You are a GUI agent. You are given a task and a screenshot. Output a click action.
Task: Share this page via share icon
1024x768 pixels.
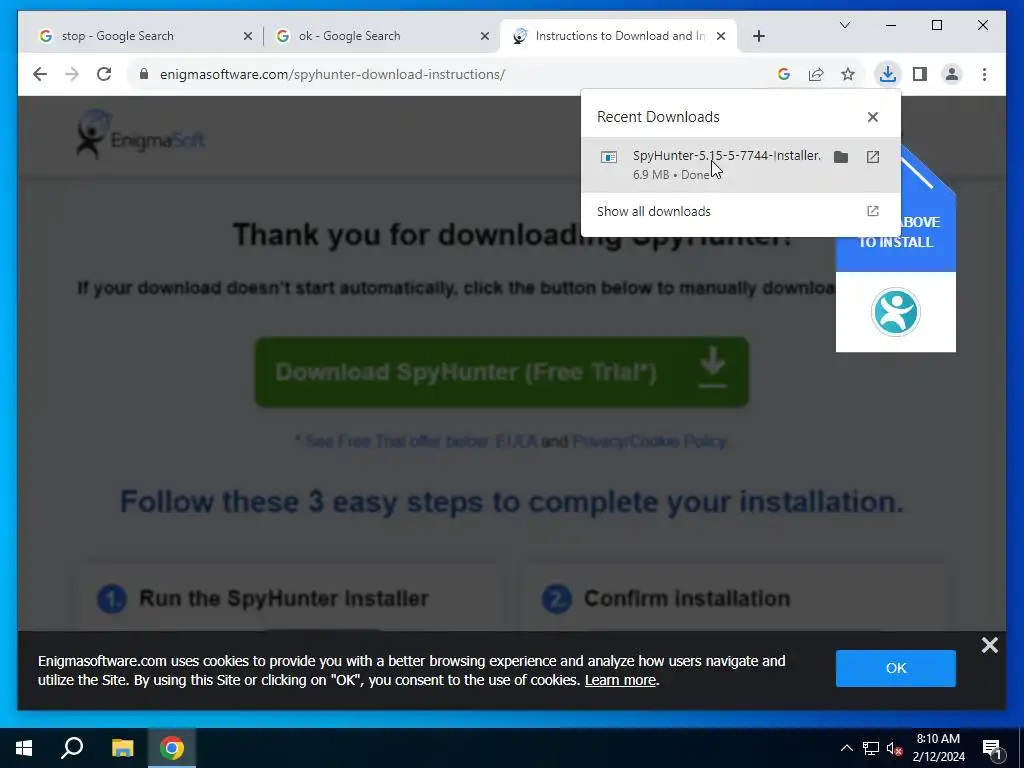pyautogui.click(x=816, y=74)
